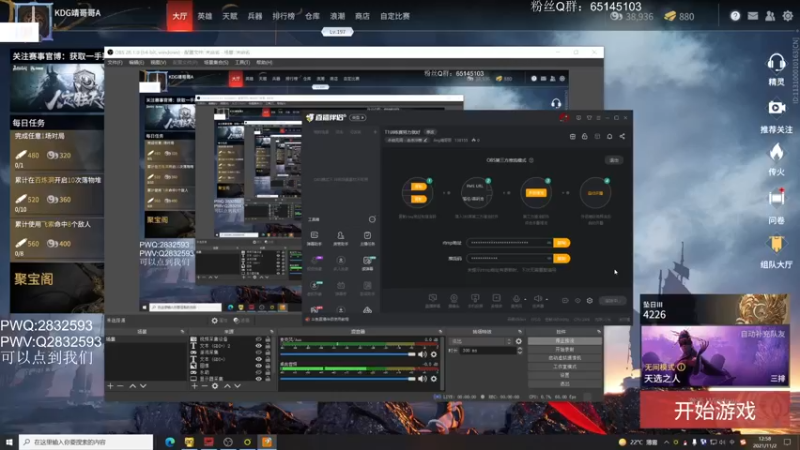Toggle visibility of 显示器采集 source
The height and width of the screenshot is (450, 800).
click(x=259, y=379)
